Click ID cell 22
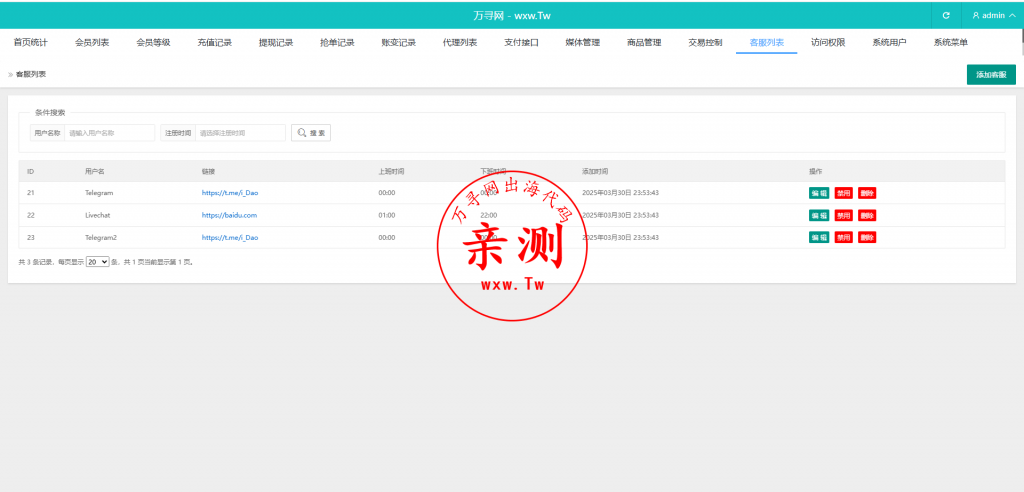Image resolution: width=1024 pixels, height=492 pixels. pos(31,215)
